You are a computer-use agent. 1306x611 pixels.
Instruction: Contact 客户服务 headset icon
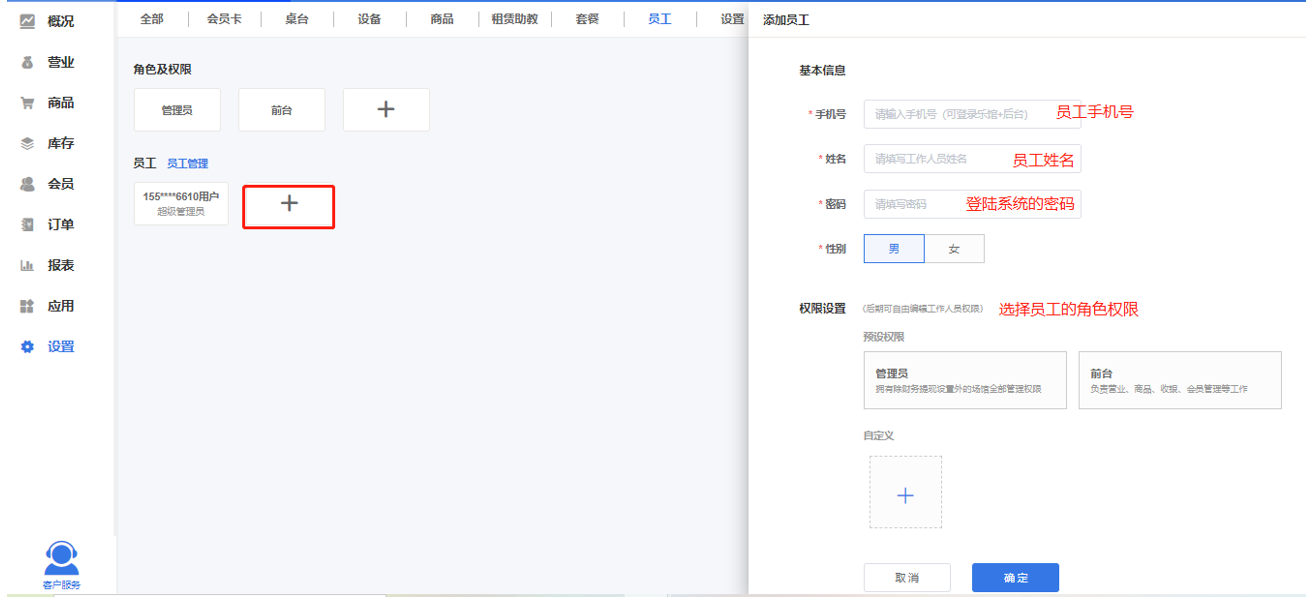pyautogui.click(x=61, y=557)
